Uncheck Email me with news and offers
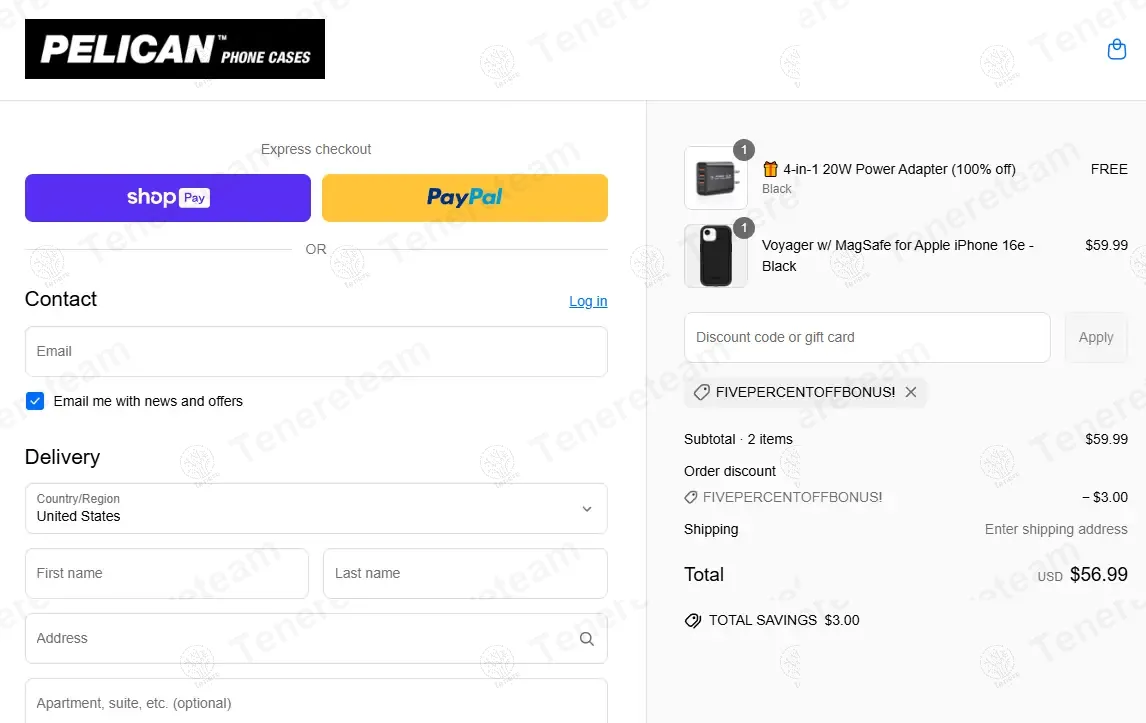The width and height of the screenshot is (1146, 723). [x=35, y=401]
